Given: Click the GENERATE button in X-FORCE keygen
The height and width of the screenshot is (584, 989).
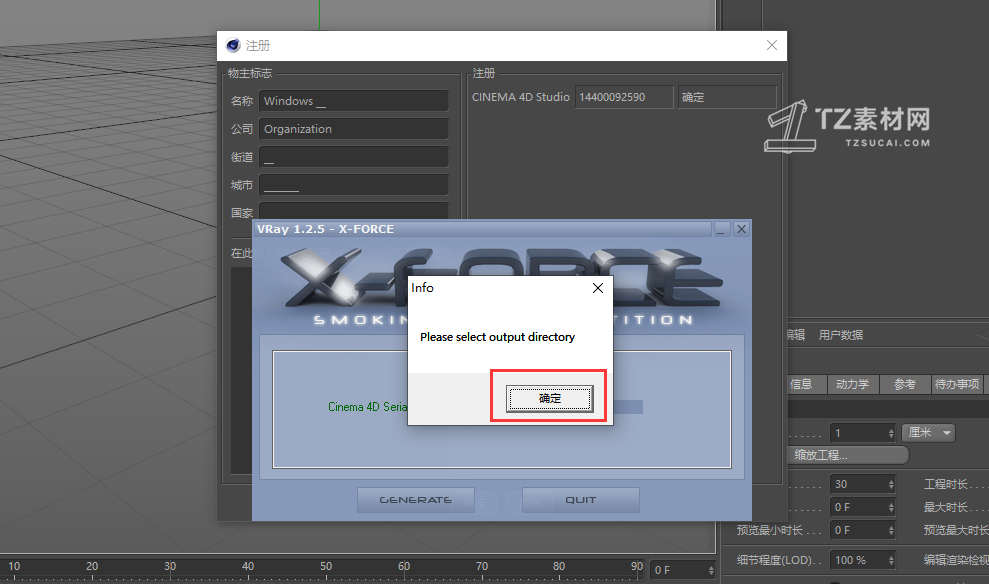Looking at the screenshot, I should [x=416, y=499].
